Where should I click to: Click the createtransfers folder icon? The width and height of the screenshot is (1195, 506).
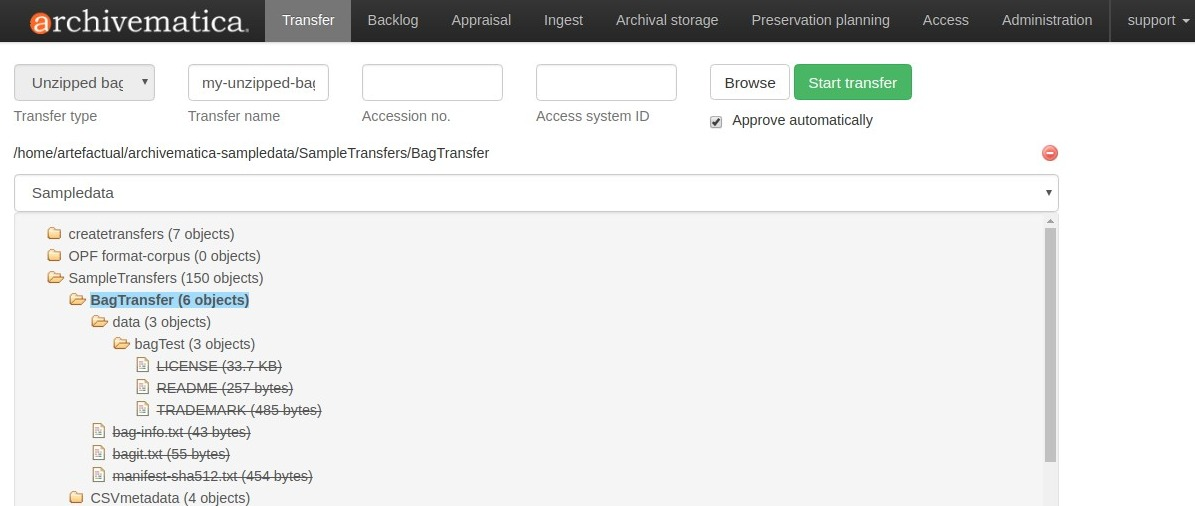(x=55, y=234)
